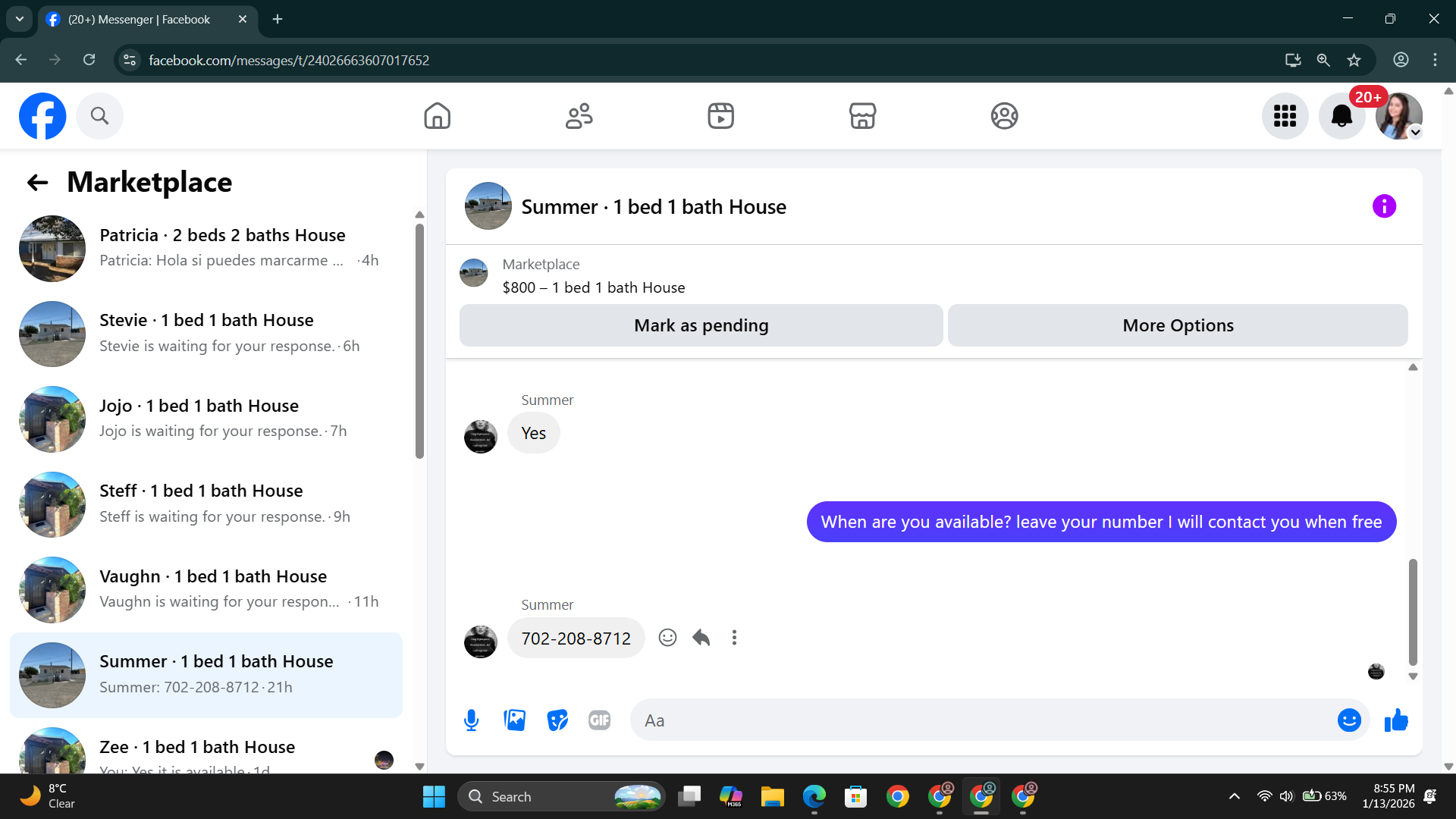The image size is (1456, 819).
Task: Click the Aa message input field
Action: [978, 720]
